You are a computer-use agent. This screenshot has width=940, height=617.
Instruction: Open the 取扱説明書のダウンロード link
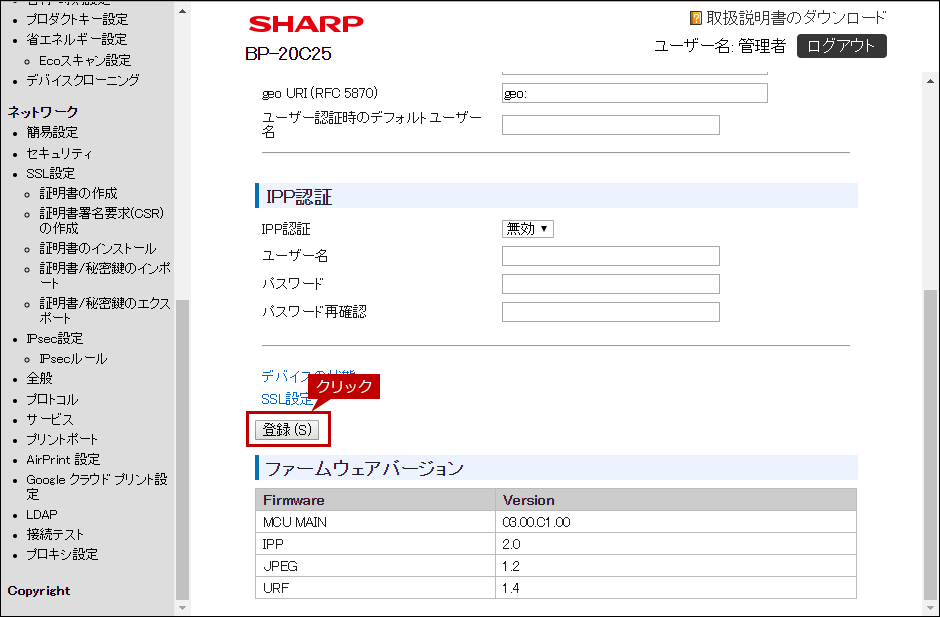click(x=796, y=18)
